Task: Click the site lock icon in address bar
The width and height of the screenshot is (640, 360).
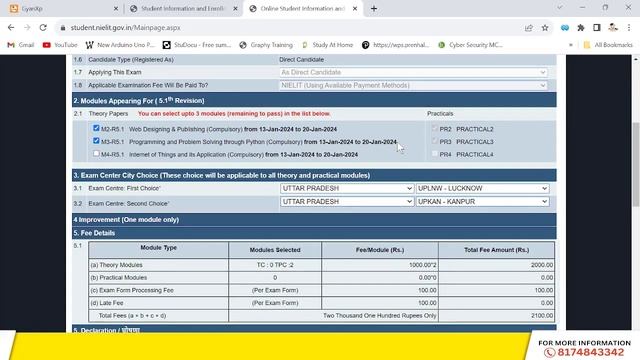Action: point(62,28)
